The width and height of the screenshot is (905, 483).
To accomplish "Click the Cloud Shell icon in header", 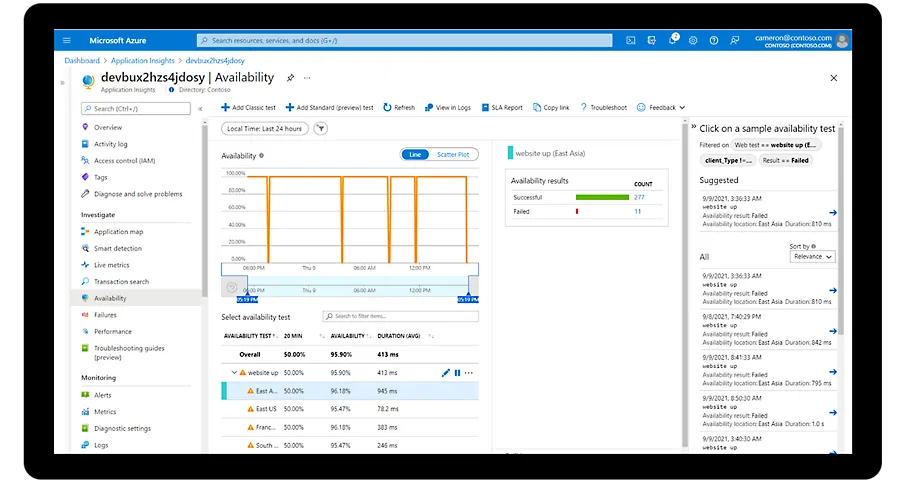I will (x=631, y=40).
